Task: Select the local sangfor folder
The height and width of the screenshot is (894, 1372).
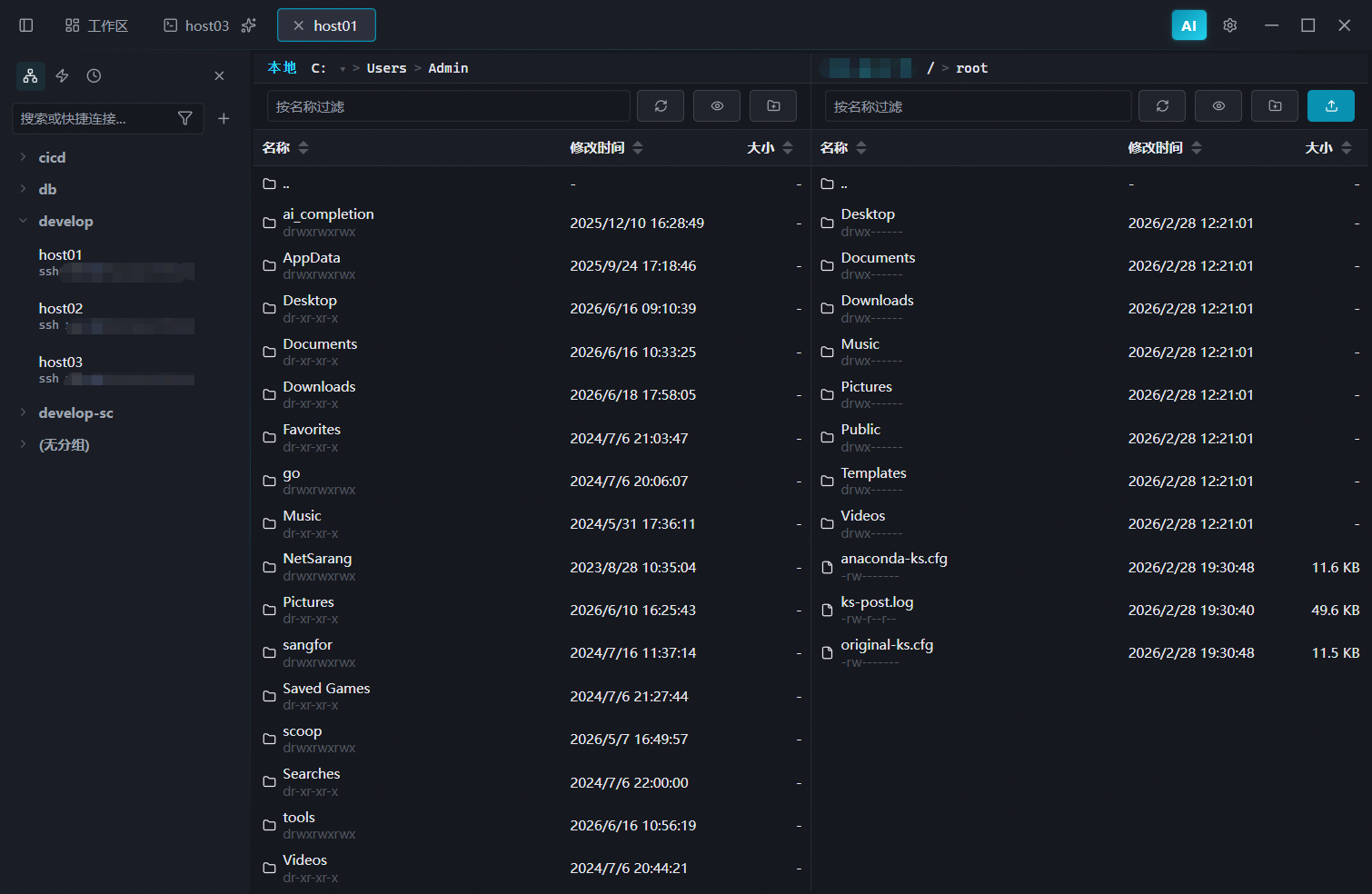Action: (x=532, y=652)
